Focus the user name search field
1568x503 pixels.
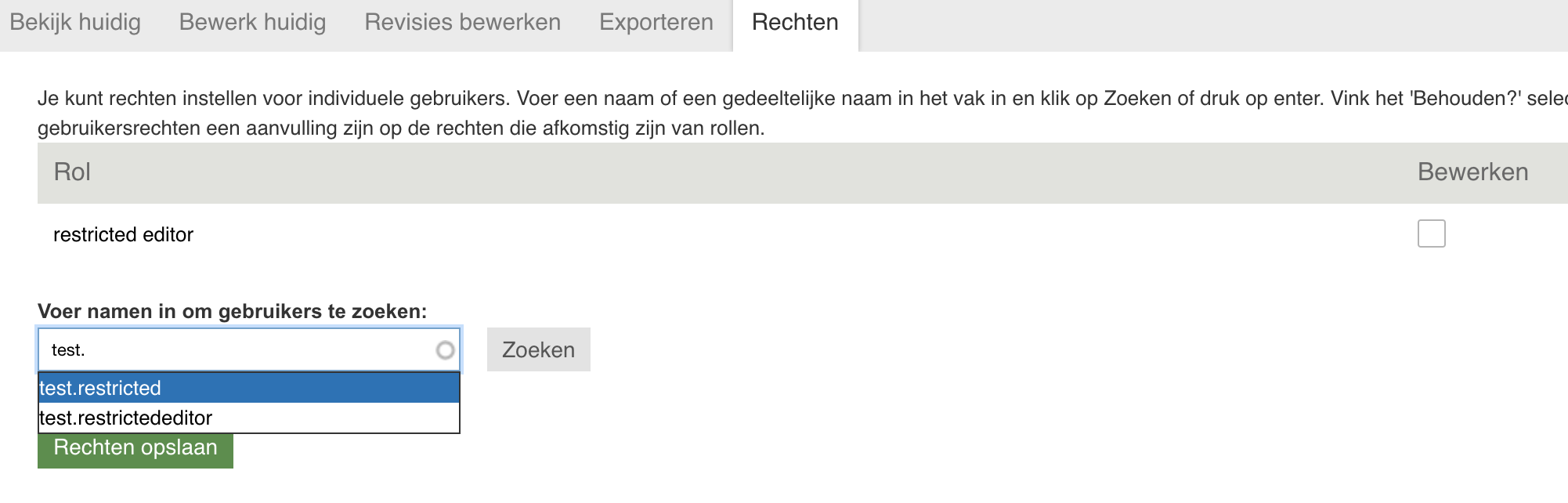pos(235,350)
